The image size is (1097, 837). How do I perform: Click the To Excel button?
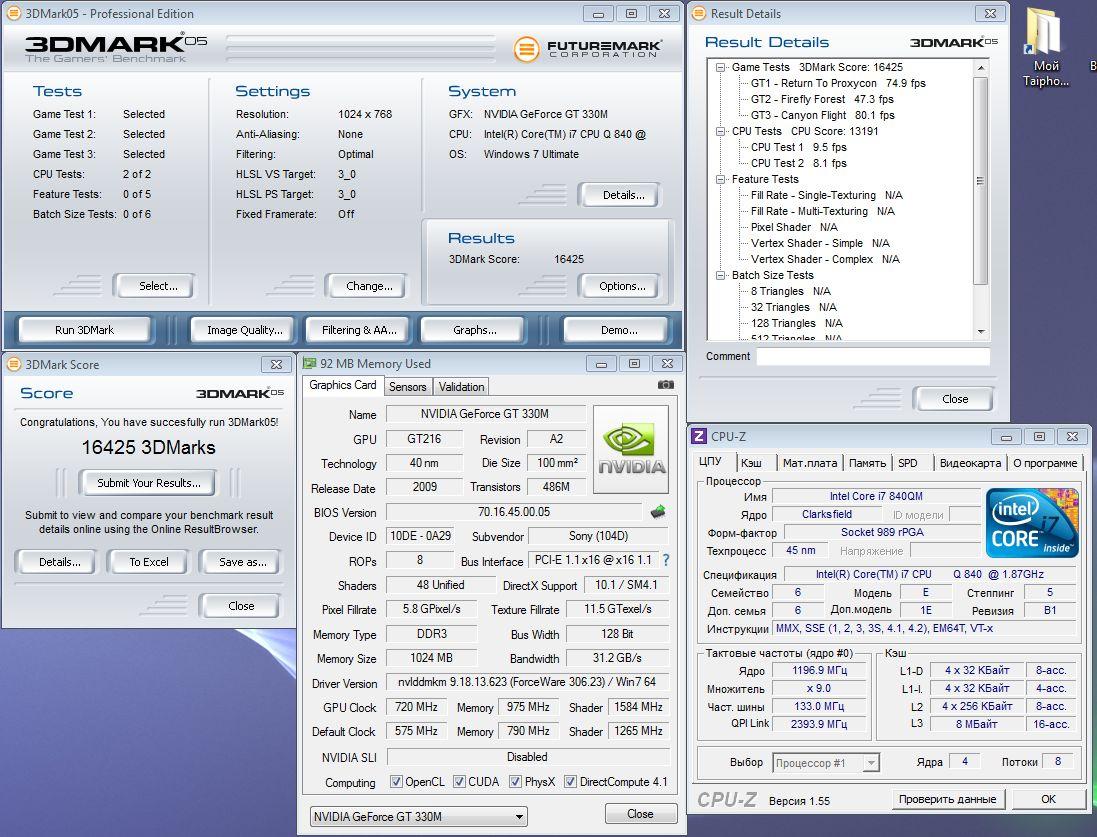pos(148,561)
